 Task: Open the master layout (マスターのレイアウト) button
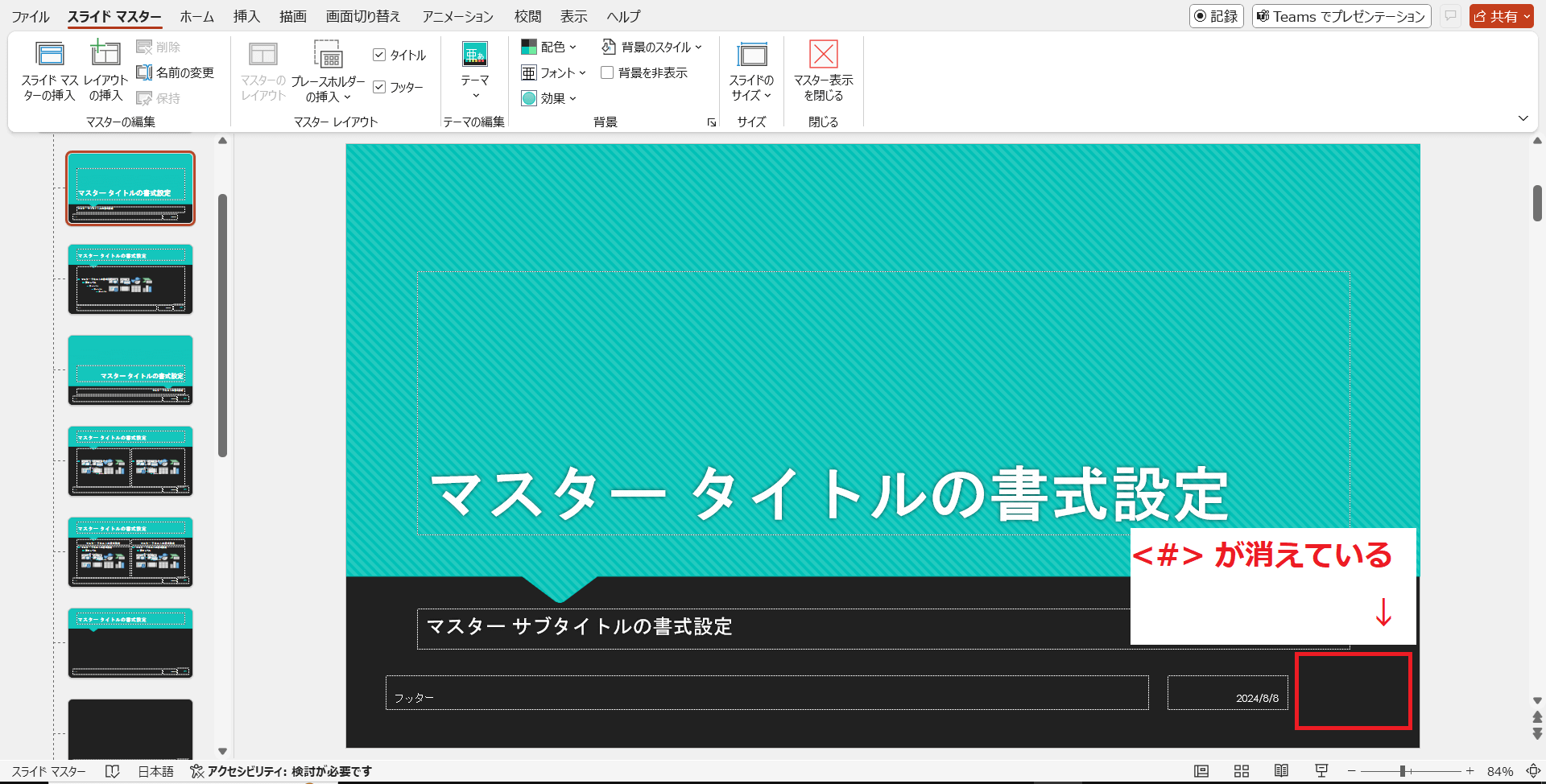point(263,71)
